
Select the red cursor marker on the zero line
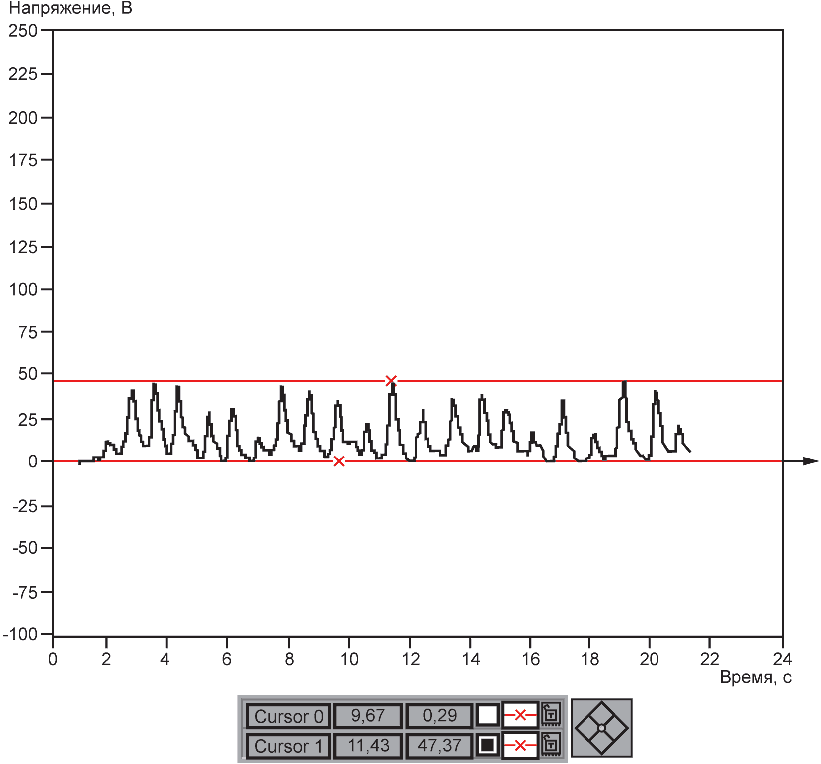(339, 461)
